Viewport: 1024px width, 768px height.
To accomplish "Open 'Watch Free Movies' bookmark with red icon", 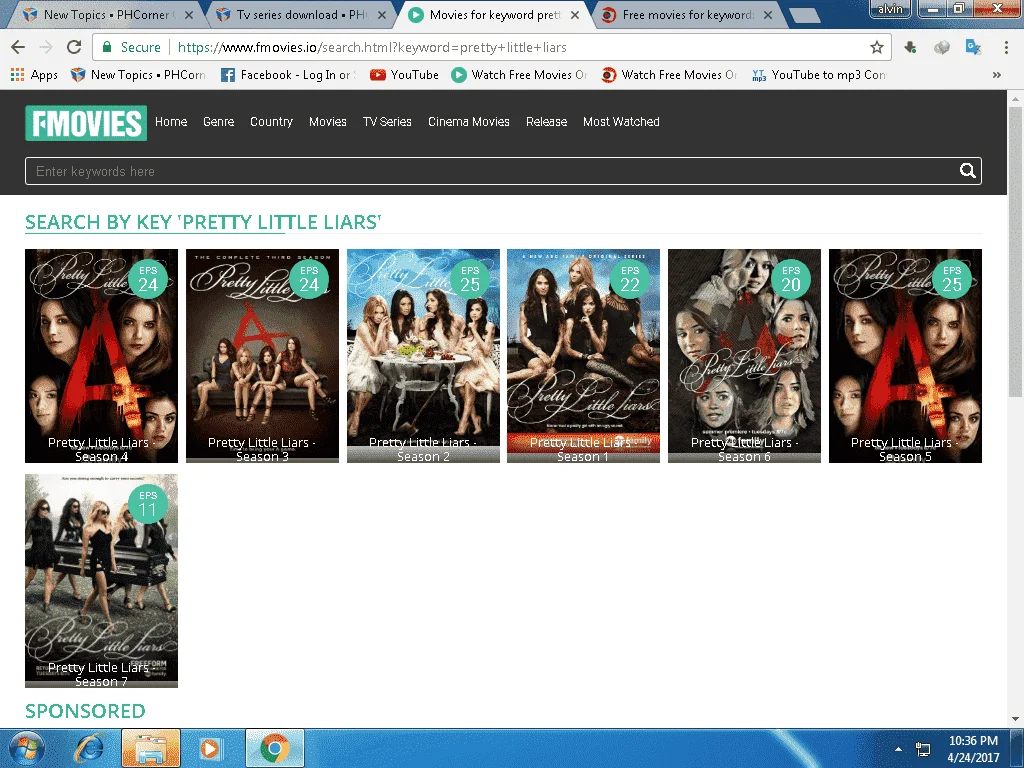I will (669, 74).
